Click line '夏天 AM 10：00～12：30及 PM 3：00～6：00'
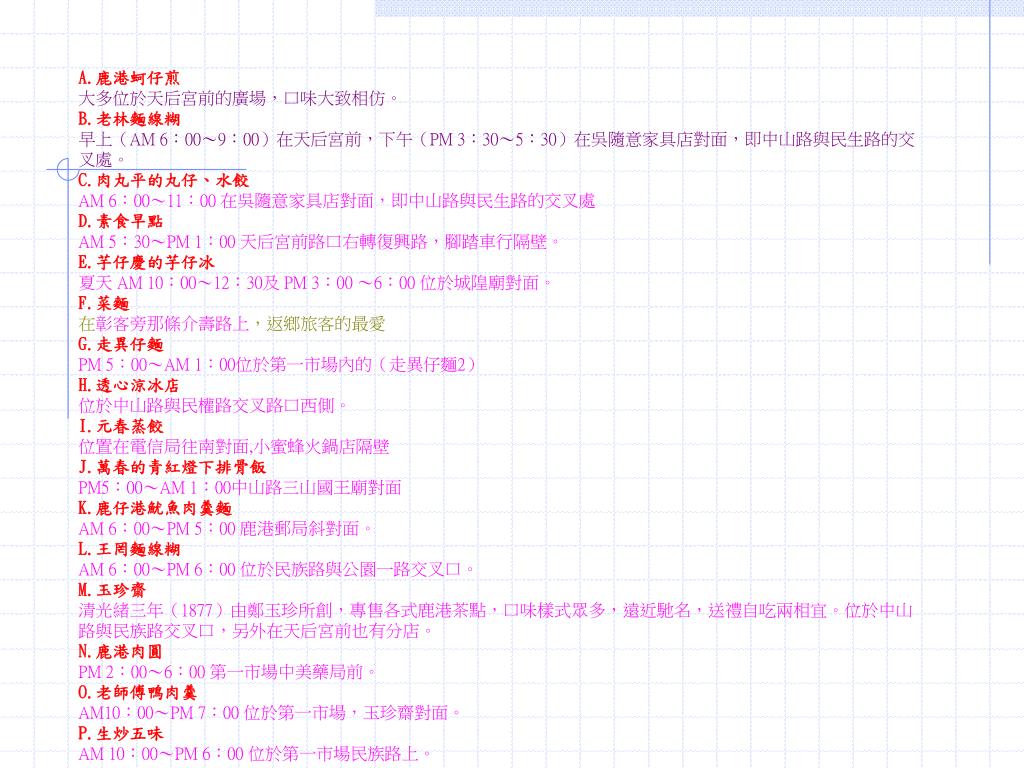This screenshot has height=768, width=1024. (x=315, y=283)
